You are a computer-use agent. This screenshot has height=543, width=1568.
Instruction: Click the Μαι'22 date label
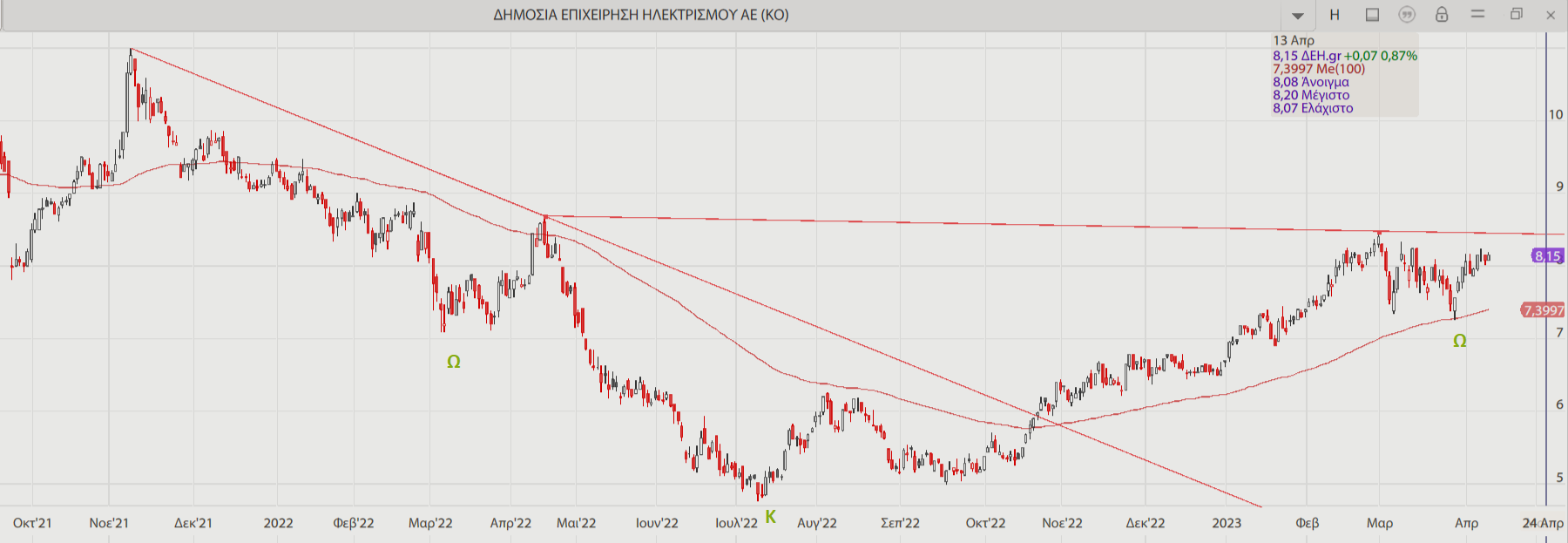click(x=577, y=523)
